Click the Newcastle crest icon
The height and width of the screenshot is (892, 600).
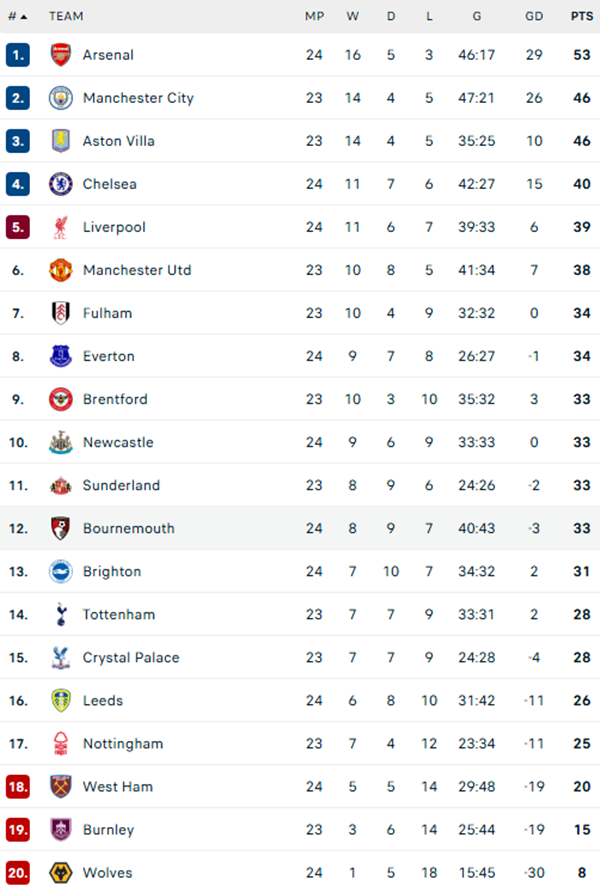click(x=60, y=442)
